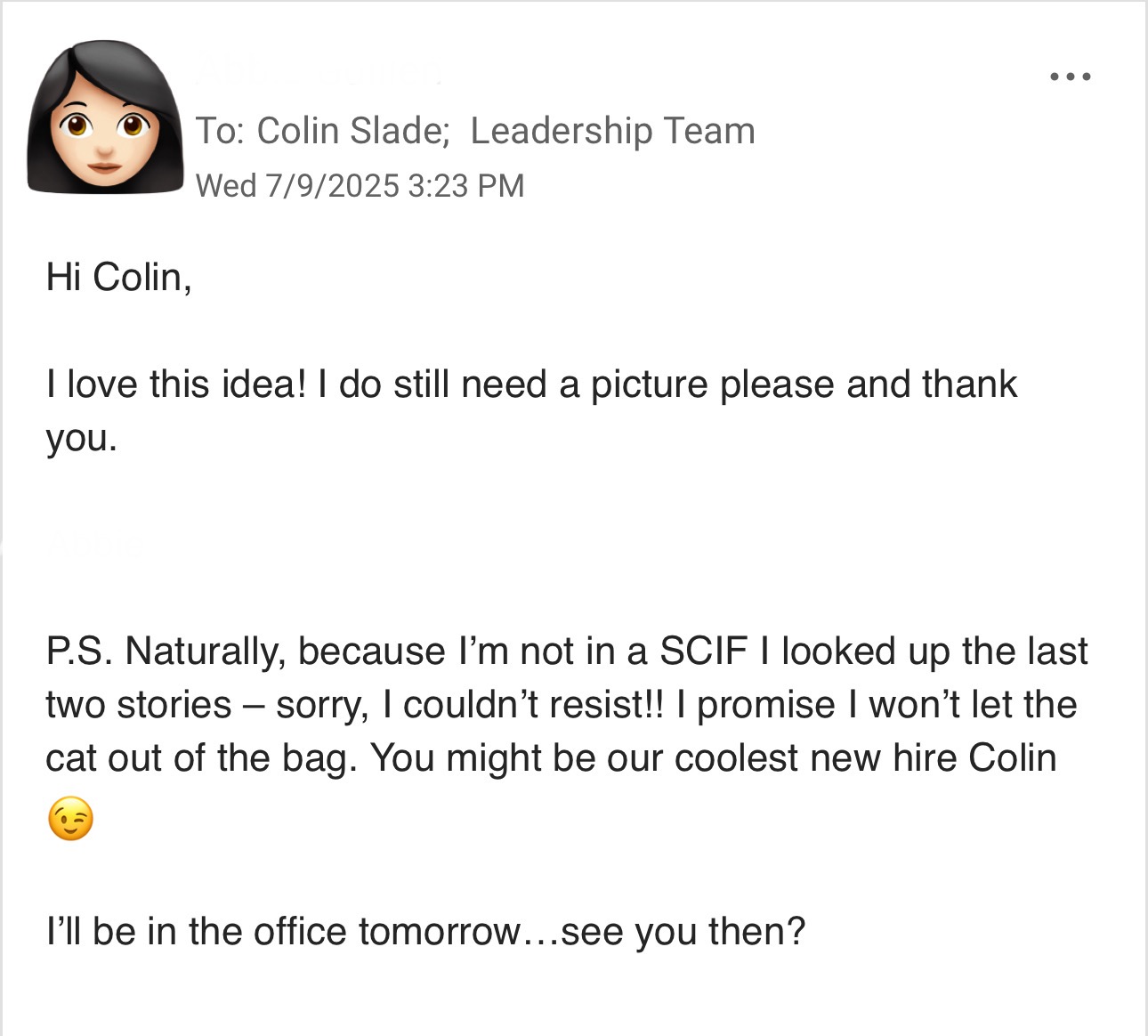1148x1036 pixels.
Task: Select recipient Colin Slade
Action: (352, 131)
